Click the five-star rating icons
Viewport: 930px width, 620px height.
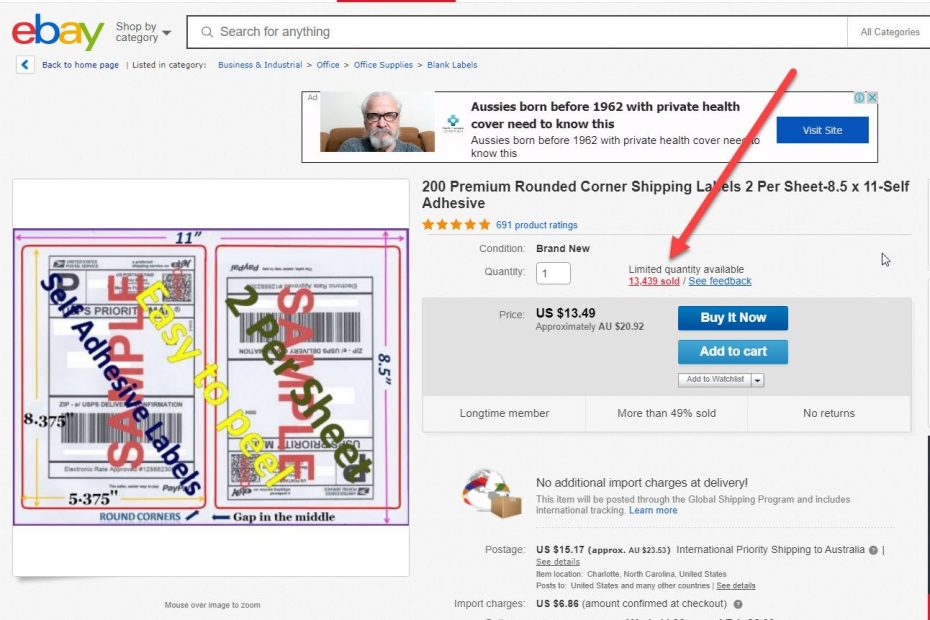coord(456,225)
